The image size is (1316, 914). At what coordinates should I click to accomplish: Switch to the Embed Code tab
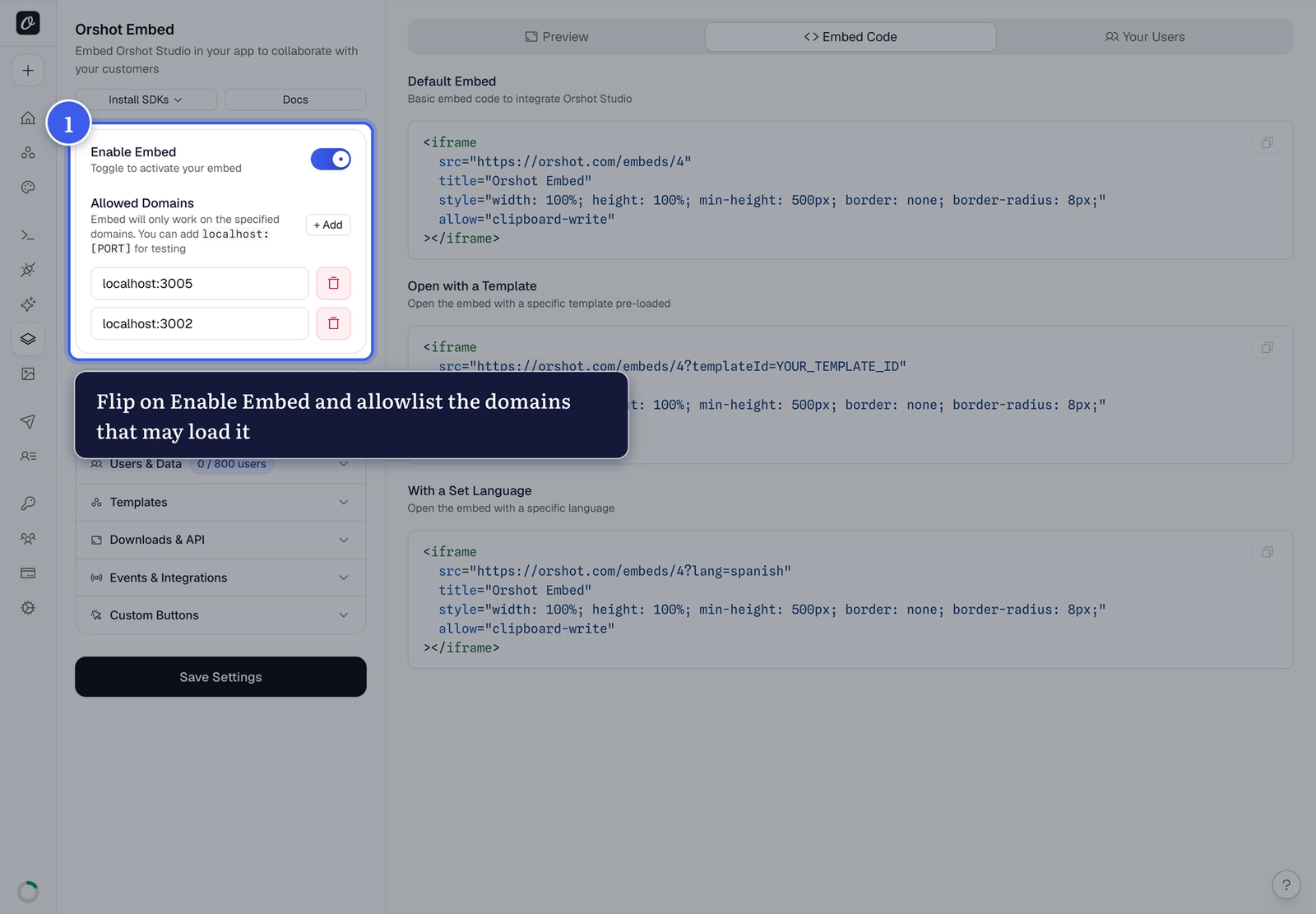[x=850, y=37]
